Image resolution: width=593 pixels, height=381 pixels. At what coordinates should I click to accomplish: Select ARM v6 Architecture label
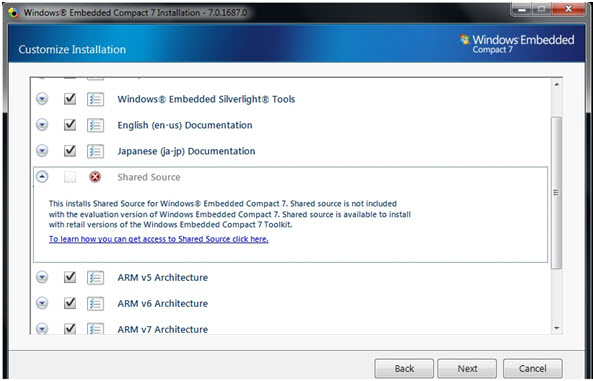(x=163, y=303)
